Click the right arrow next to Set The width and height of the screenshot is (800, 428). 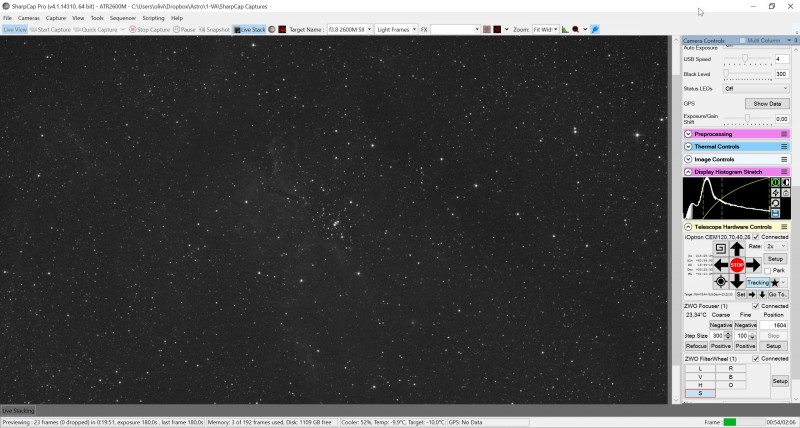tap(752, 295)
